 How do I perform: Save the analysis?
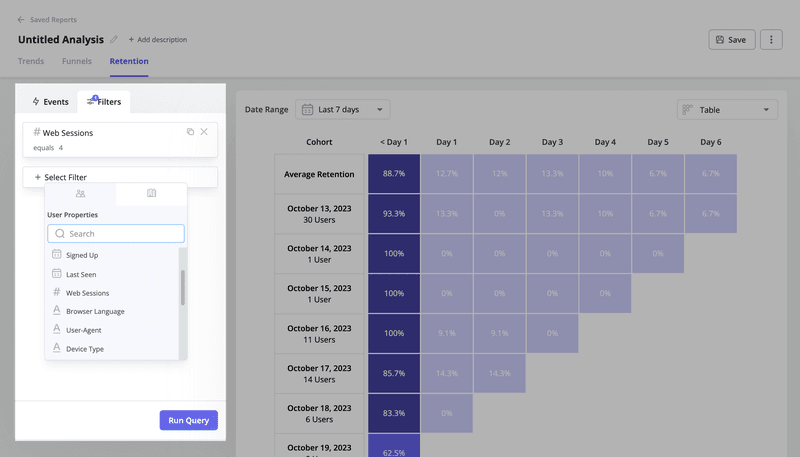pyautogui.click(x=732, y=39)
